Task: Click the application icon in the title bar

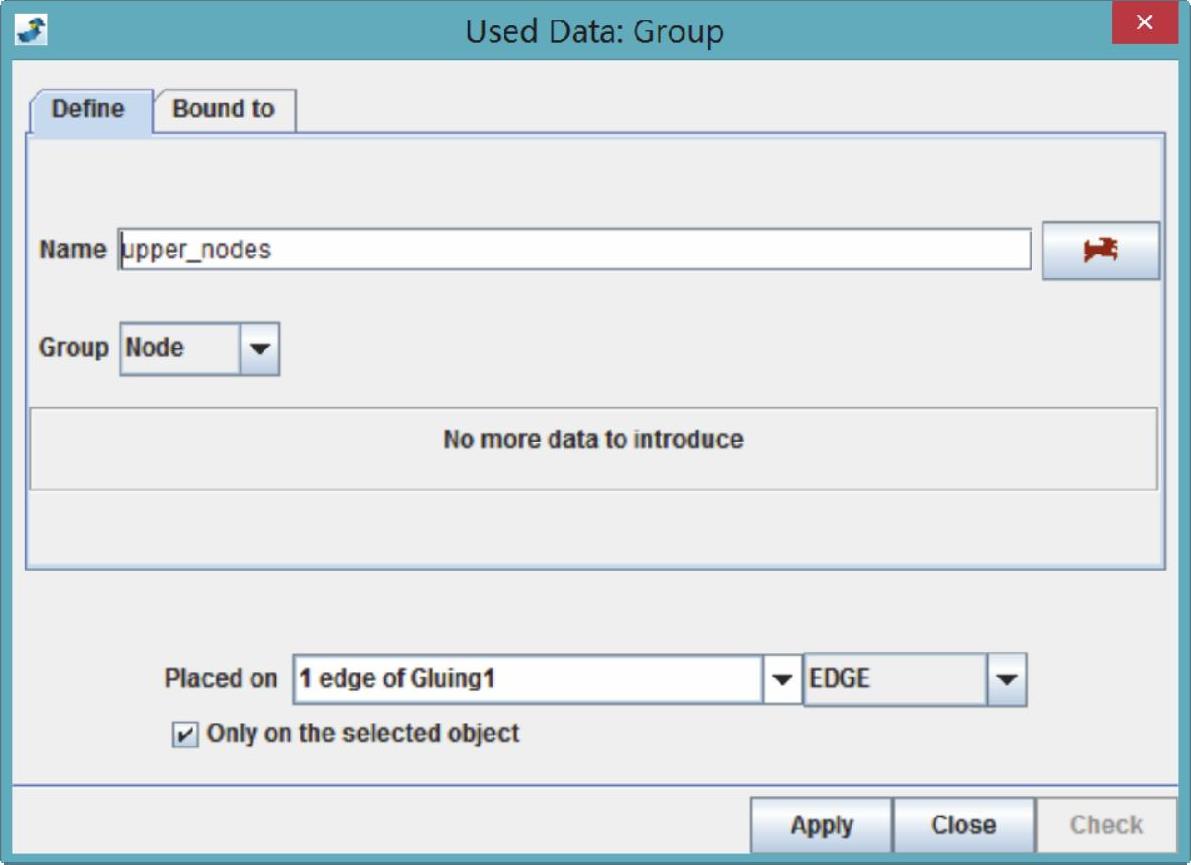Action: tap(32, 29)
